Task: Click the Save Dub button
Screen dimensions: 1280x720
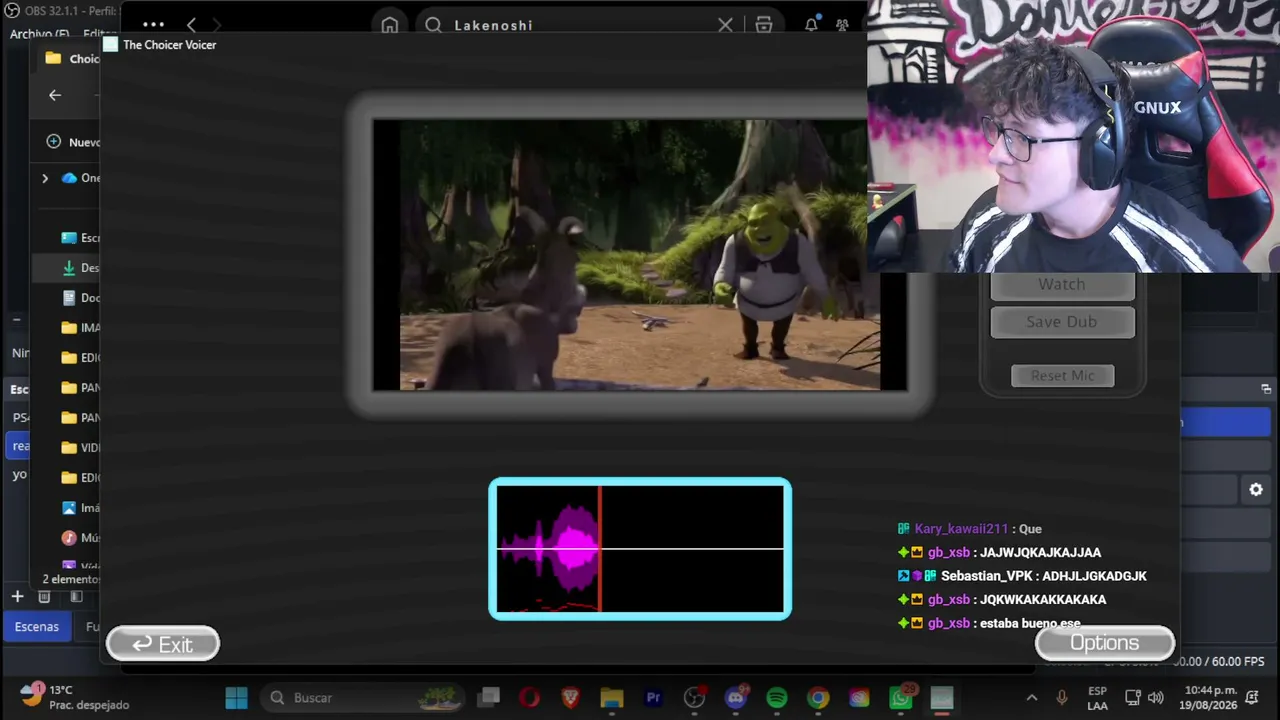Action: (1062, 322)
